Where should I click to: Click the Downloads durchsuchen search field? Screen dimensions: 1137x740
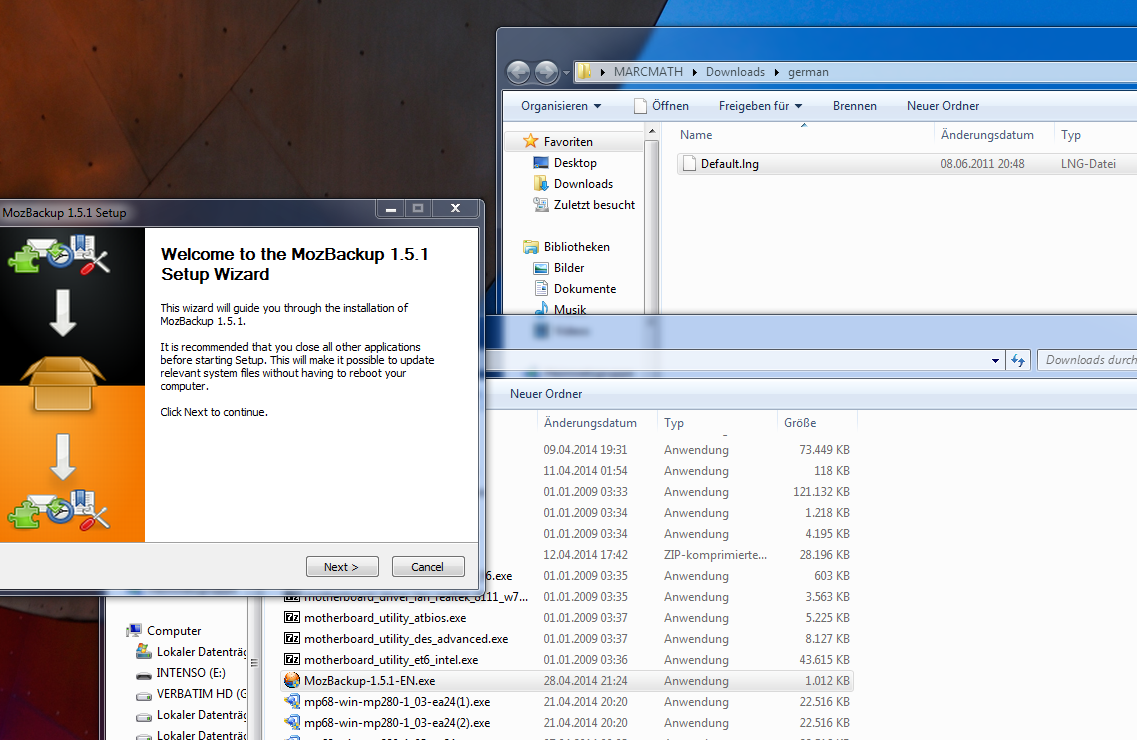pyautogui.click(x=1087, y=360)
